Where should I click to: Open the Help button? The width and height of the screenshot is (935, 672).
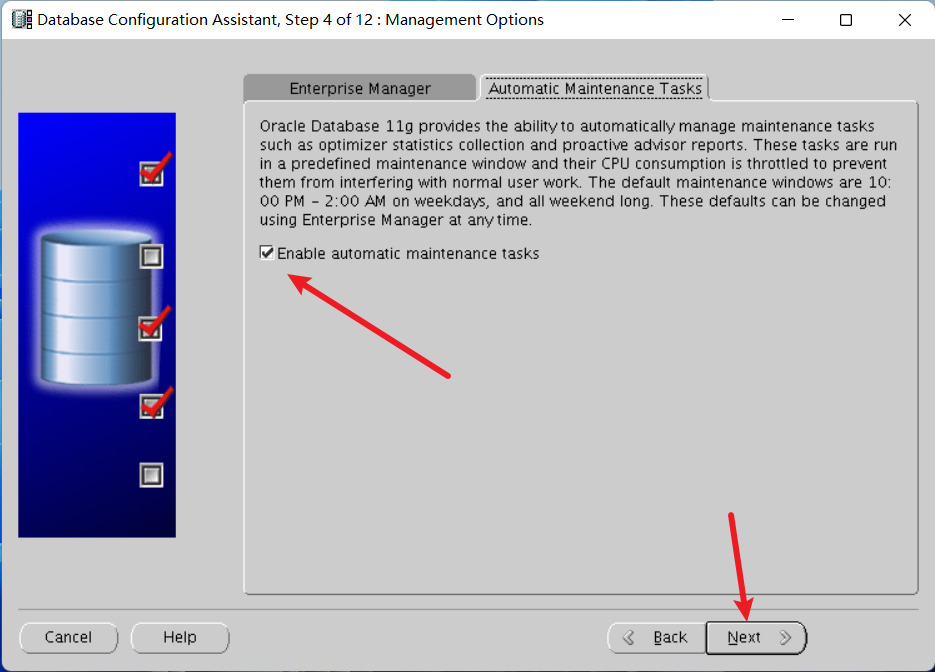point(179,637)
